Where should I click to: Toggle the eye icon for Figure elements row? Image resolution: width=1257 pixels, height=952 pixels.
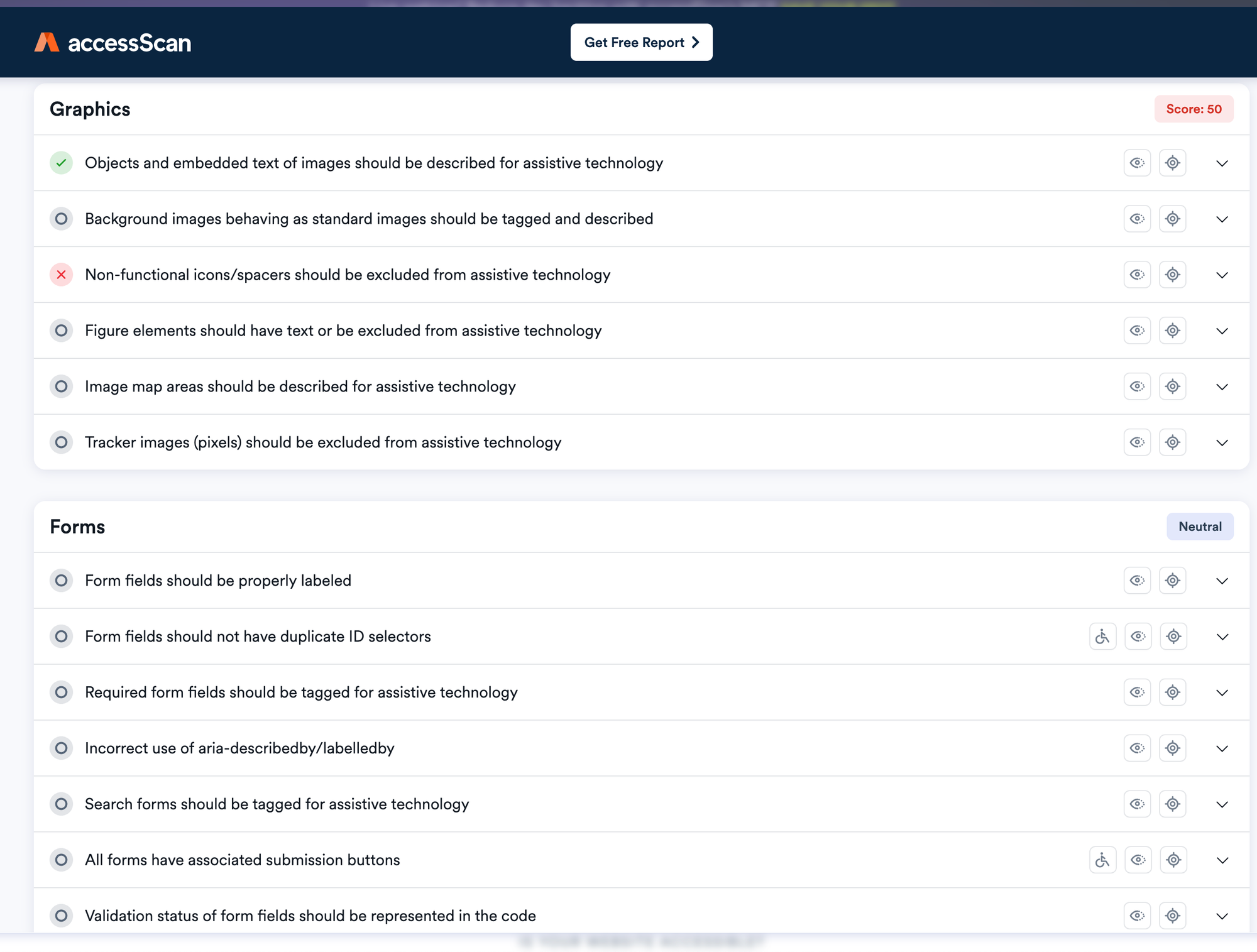1137,331
